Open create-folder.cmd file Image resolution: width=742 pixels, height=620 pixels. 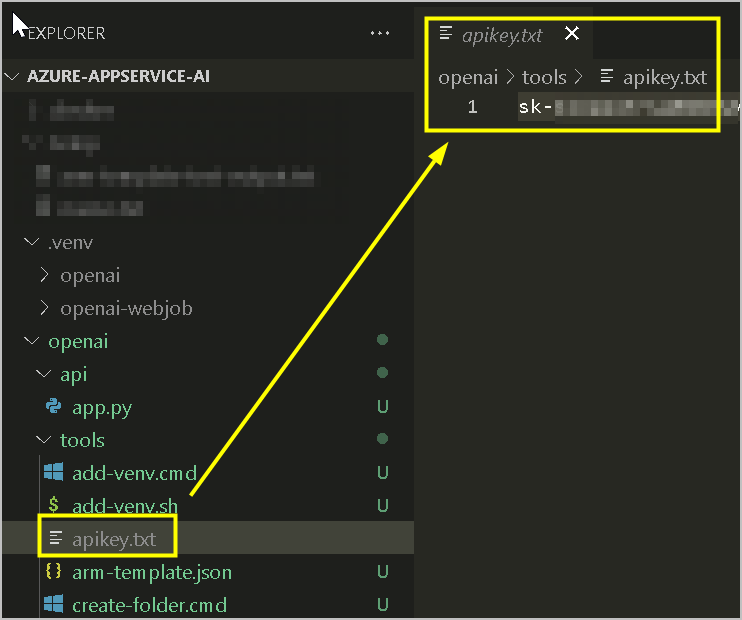tap(150, 605)
